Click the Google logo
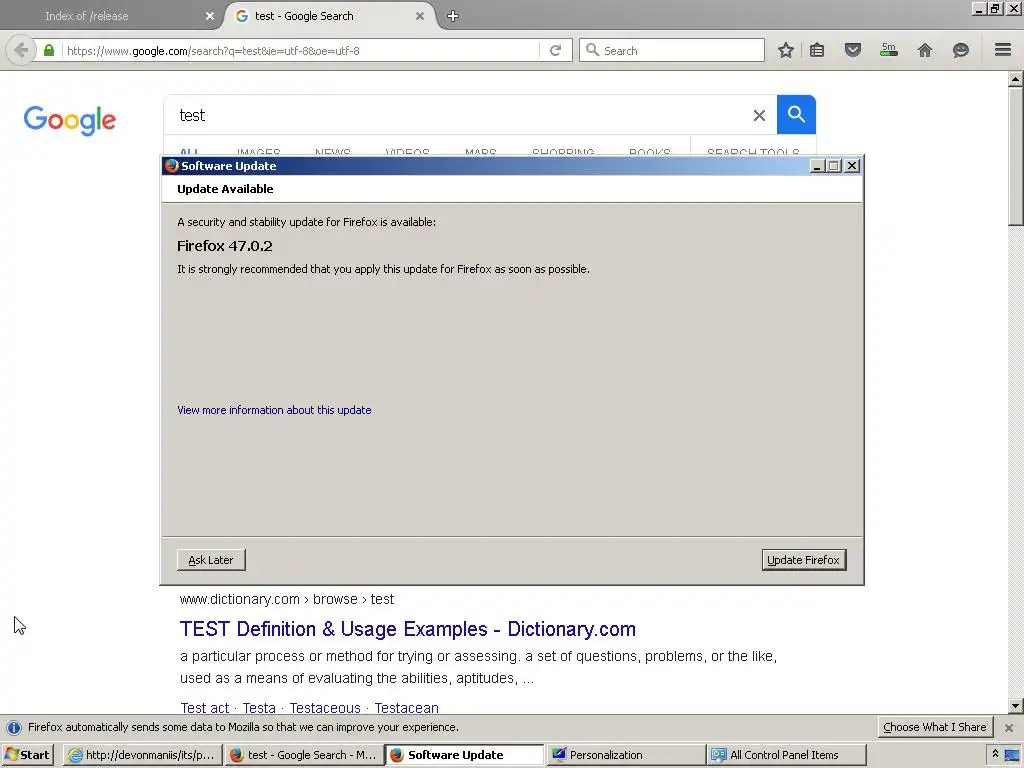This screenshot has height=768, width=1024. (x=70, y=121)
